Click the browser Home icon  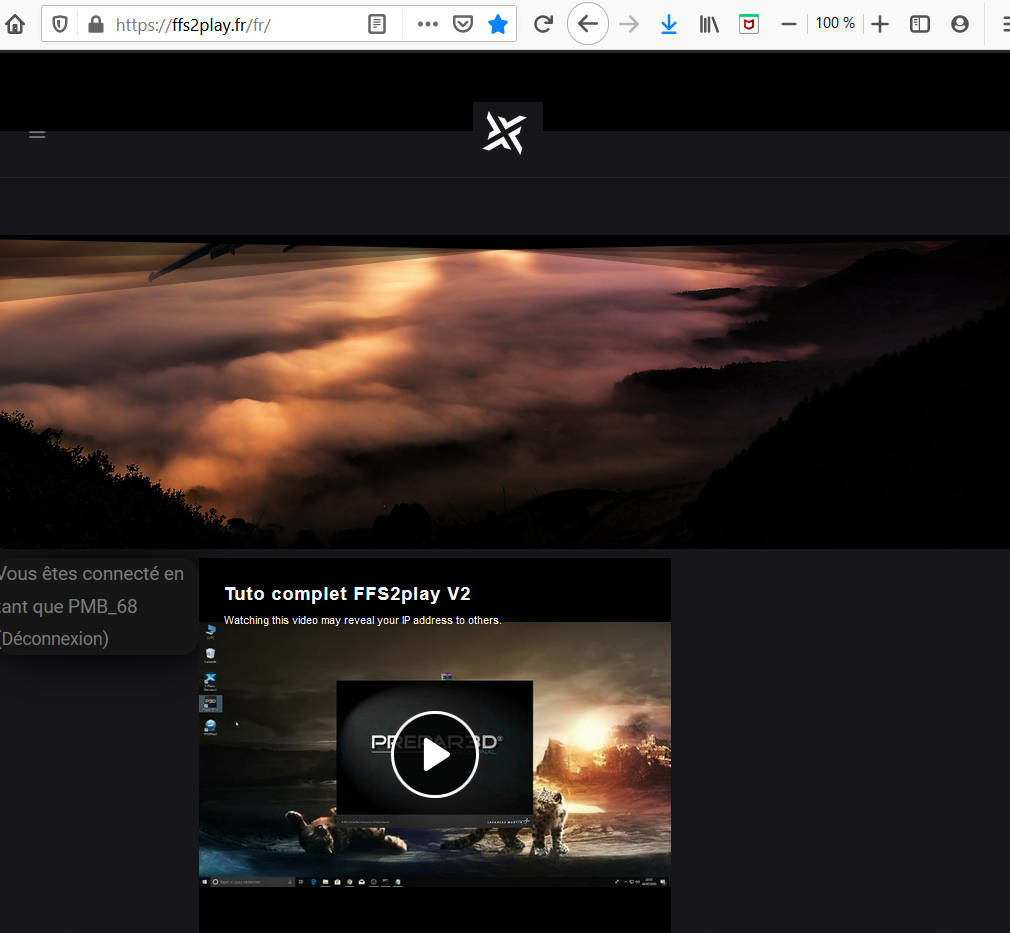(15, 24)
